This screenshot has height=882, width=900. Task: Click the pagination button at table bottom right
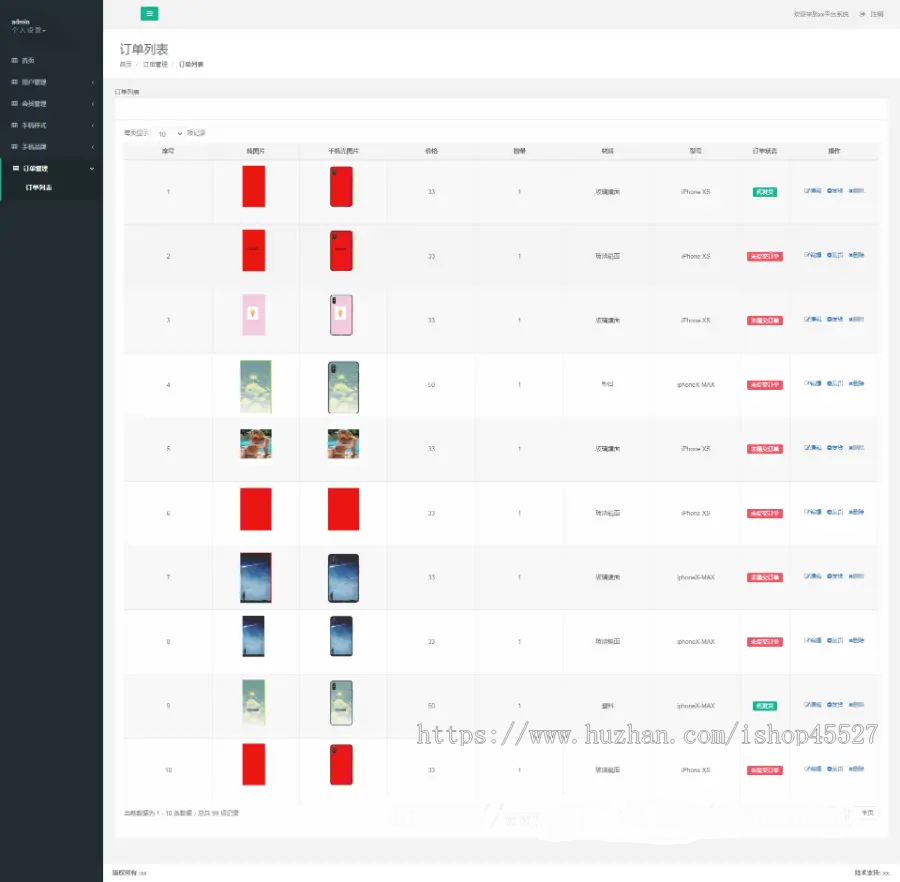(868, 813)
